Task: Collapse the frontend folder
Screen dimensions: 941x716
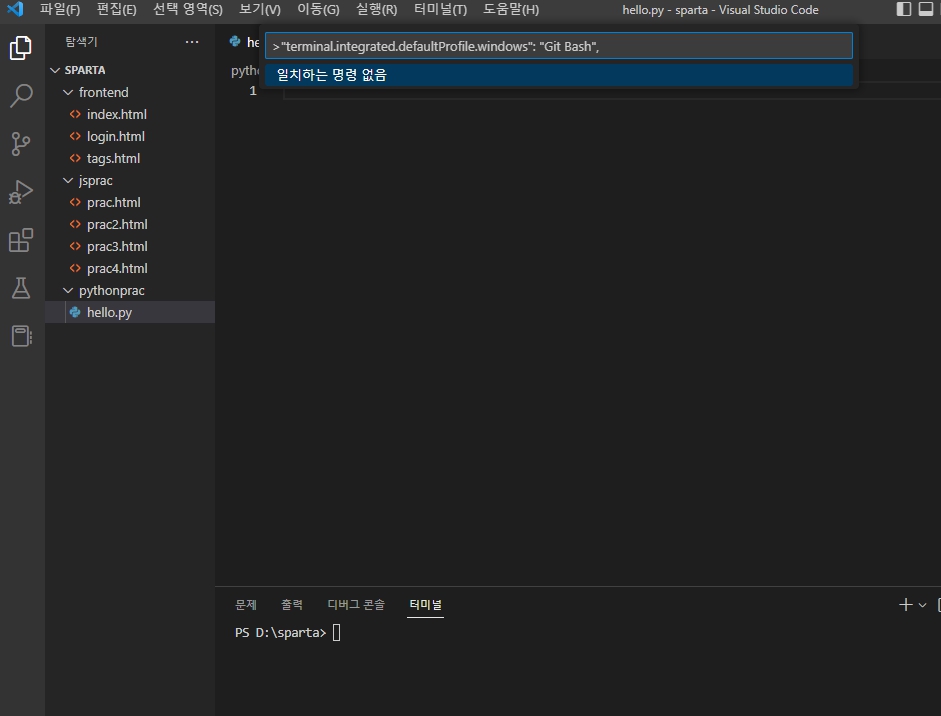Action: tap(68, 92)
